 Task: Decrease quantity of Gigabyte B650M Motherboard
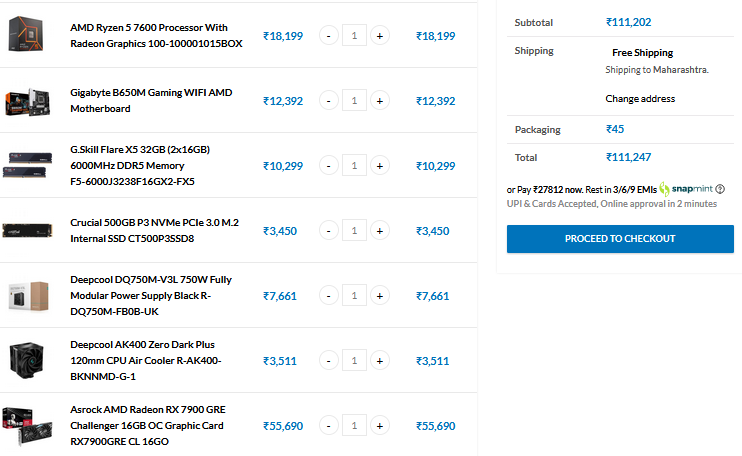328,101
